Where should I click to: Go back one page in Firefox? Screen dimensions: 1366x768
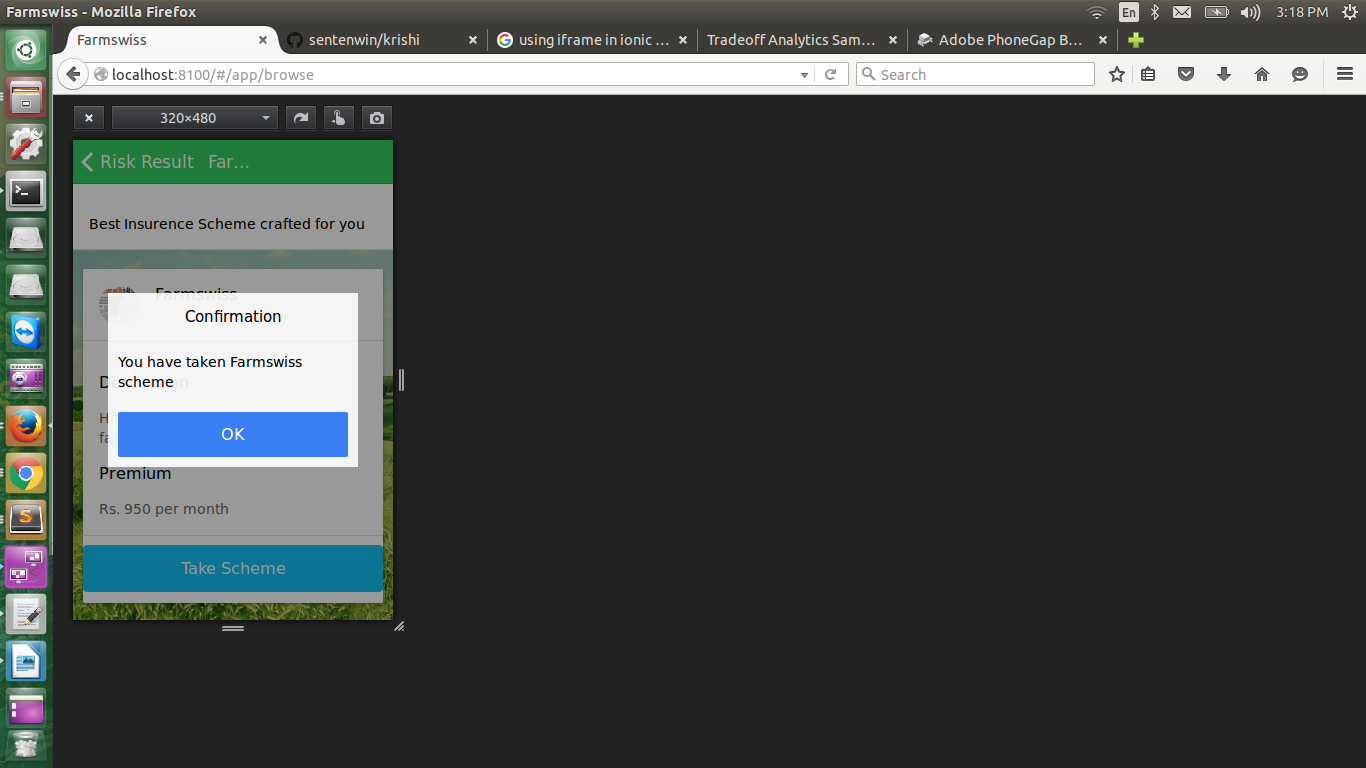[73, 74]
